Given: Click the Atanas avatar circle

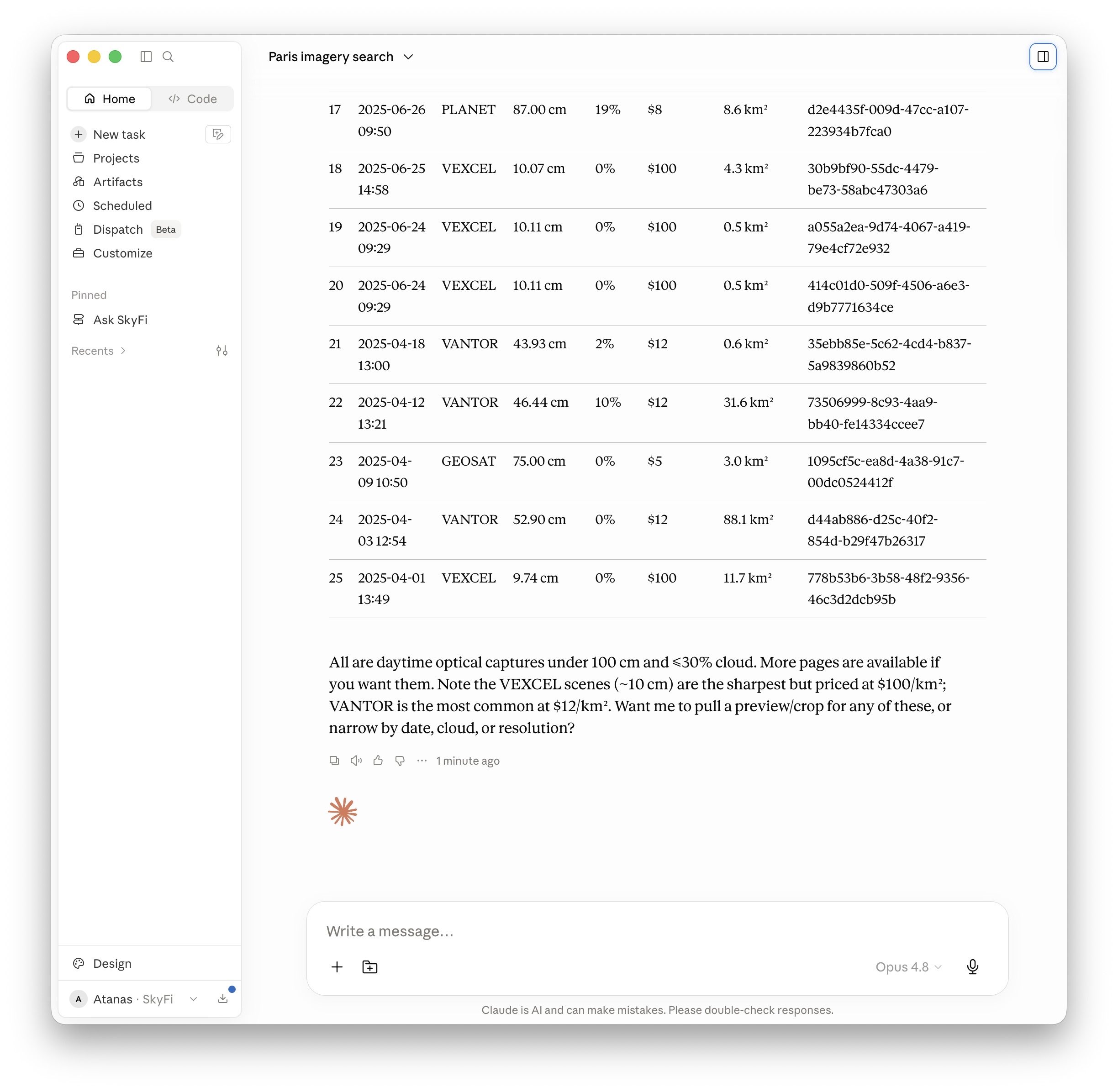Looking at the screenshot, I should [x=79, y=998].
